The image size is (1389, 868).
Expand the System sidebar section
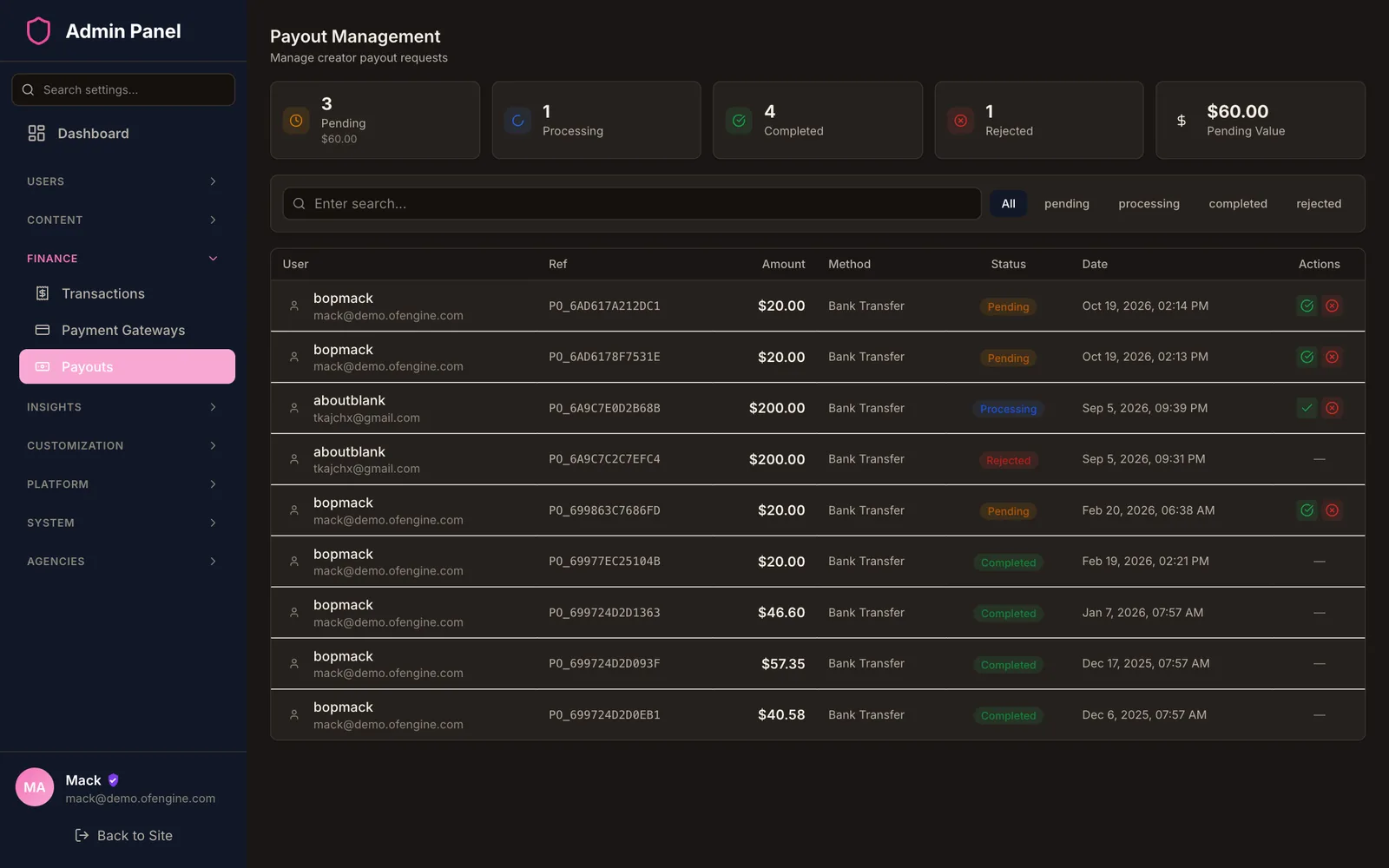pyautogui.click(x=122, y=523)
